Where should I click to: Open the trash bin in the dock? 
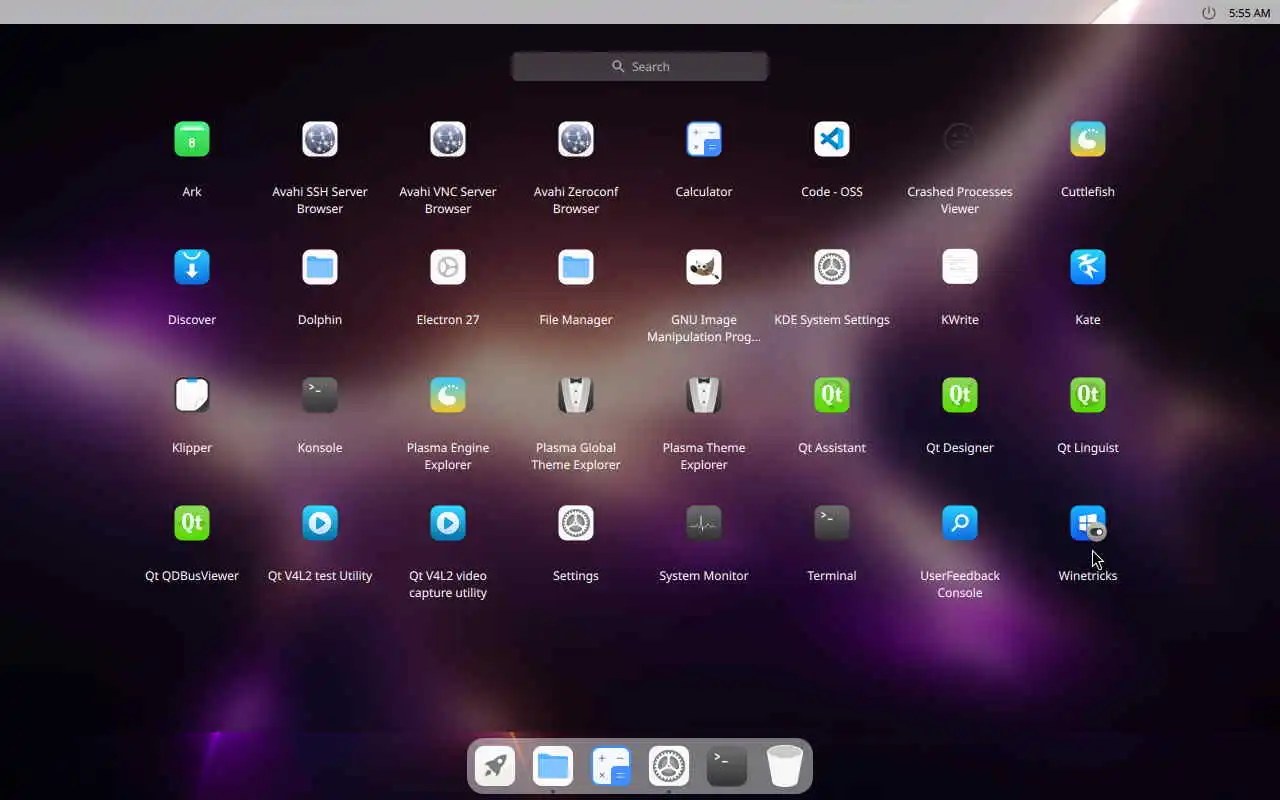(785, 767)
